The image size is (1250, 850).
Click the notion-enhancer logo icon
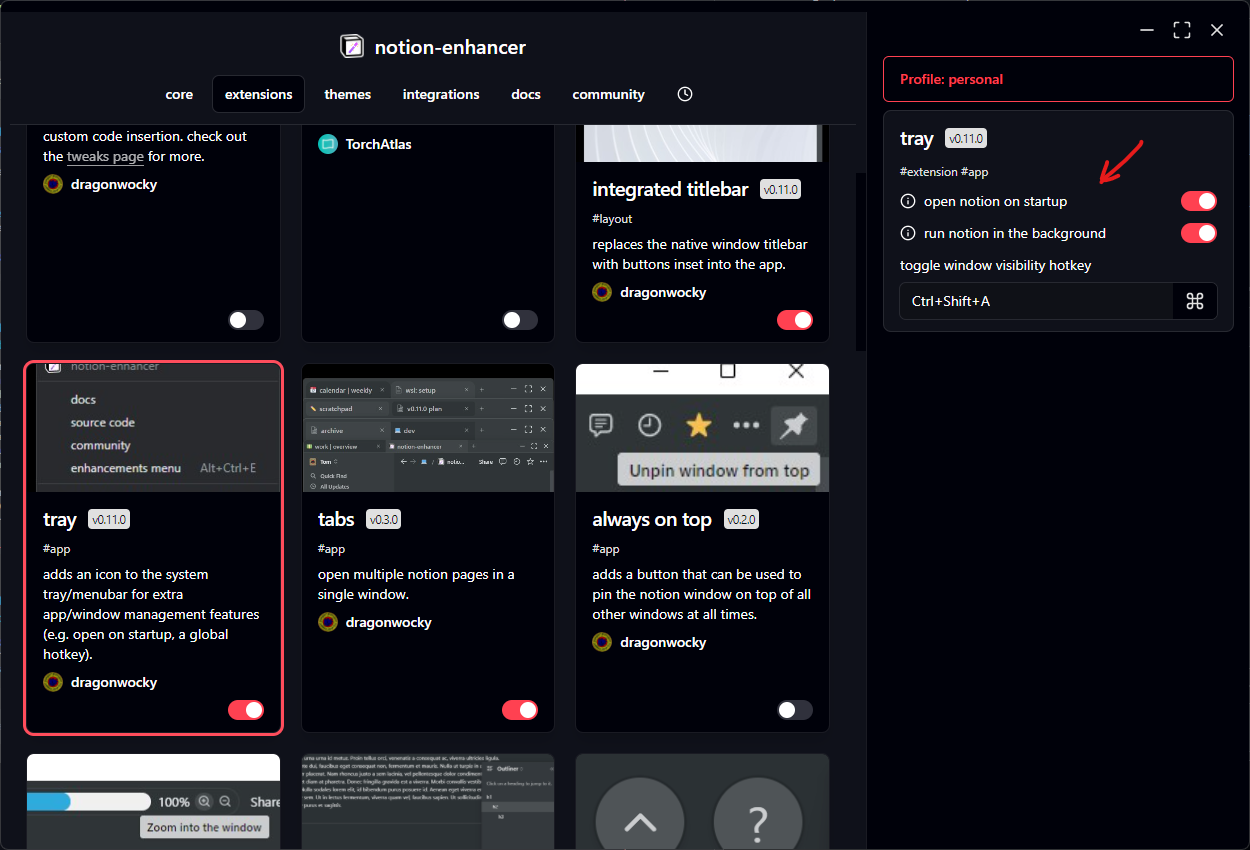pyautogui.click(x=351, y=46)
